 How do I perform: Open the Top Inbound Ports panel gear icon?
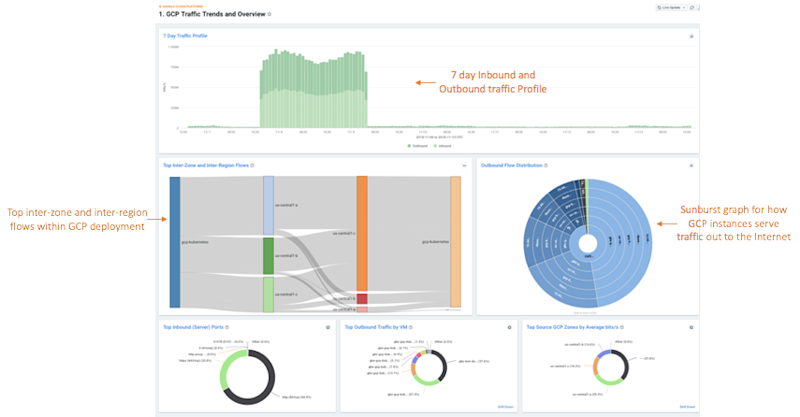328,328
